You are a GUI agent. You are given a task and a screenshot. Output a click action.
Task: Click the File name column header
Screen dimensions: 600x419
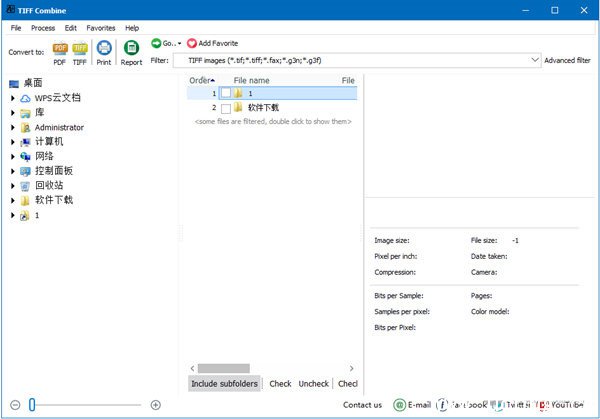pyautogui.click(x=251, y=80)
